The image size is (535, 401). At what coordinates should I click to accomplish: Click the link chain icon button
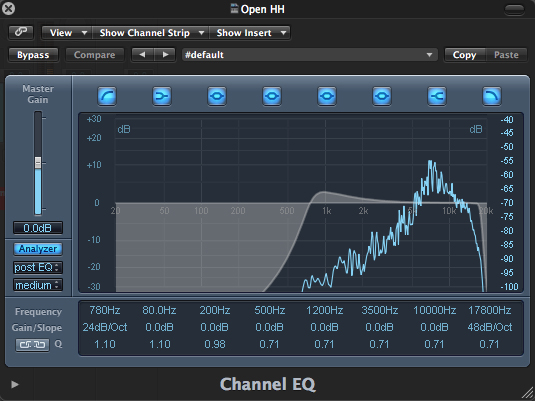(21, 32)
